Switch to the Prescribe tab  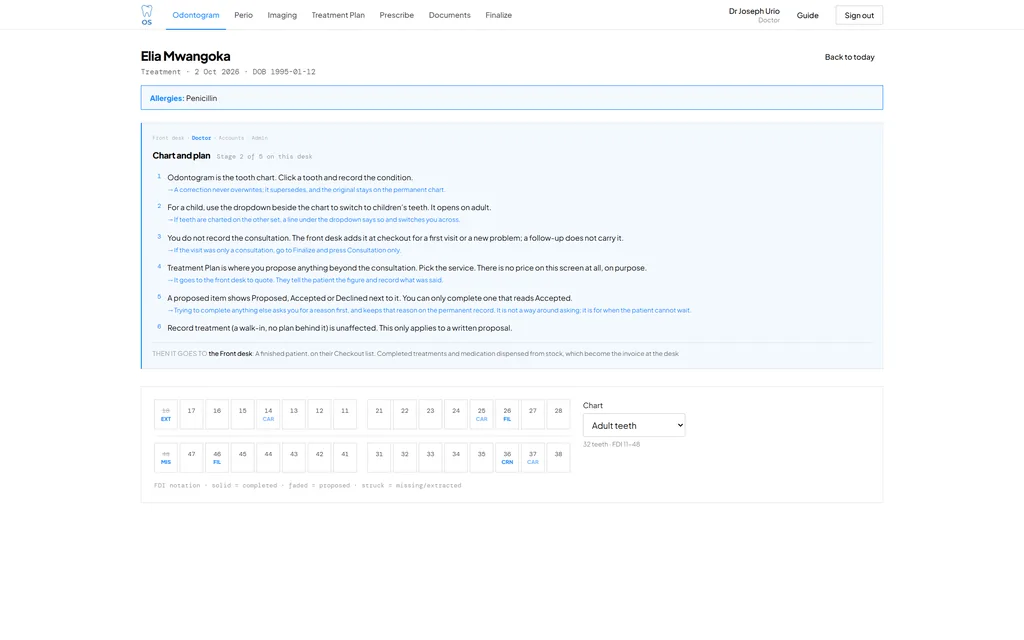pyautogui.click(x=396, y=15)
